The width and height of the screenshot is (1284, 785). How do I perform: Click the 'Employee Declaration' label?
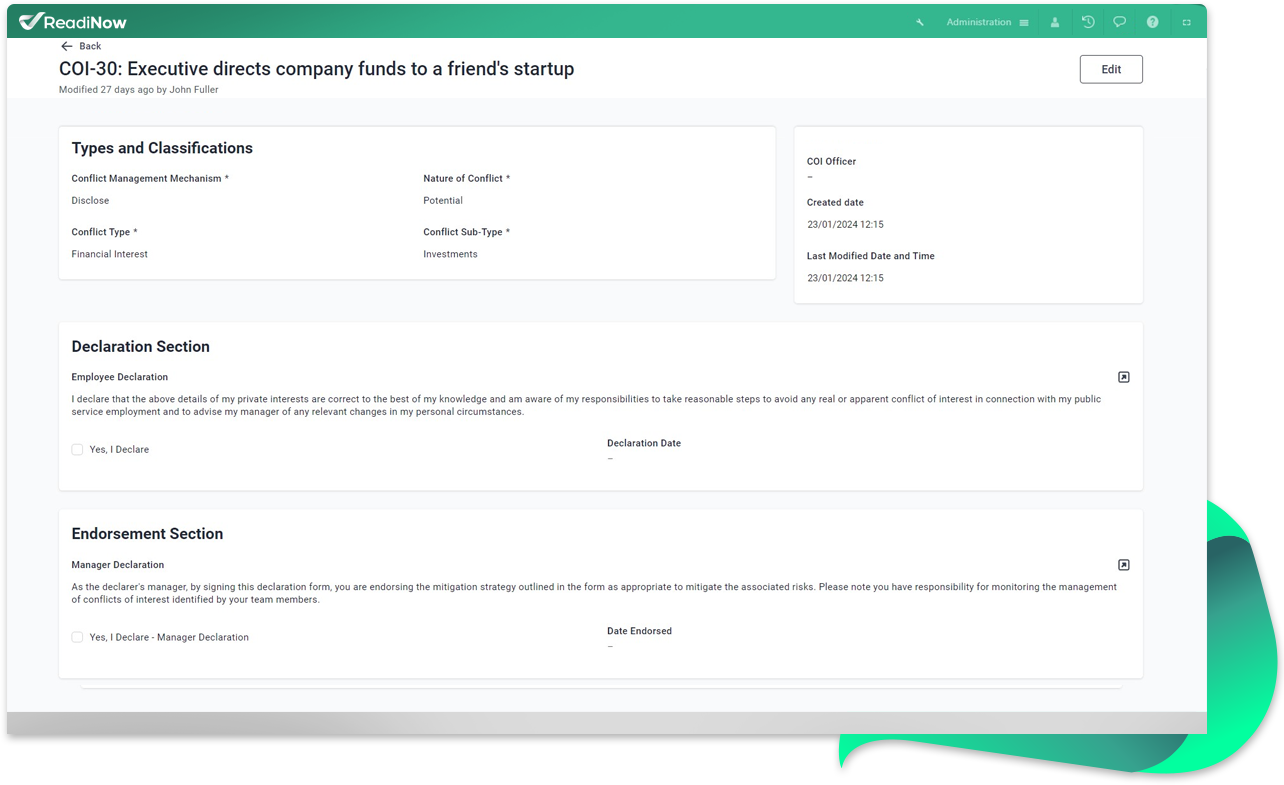click(x=120, y=377)
